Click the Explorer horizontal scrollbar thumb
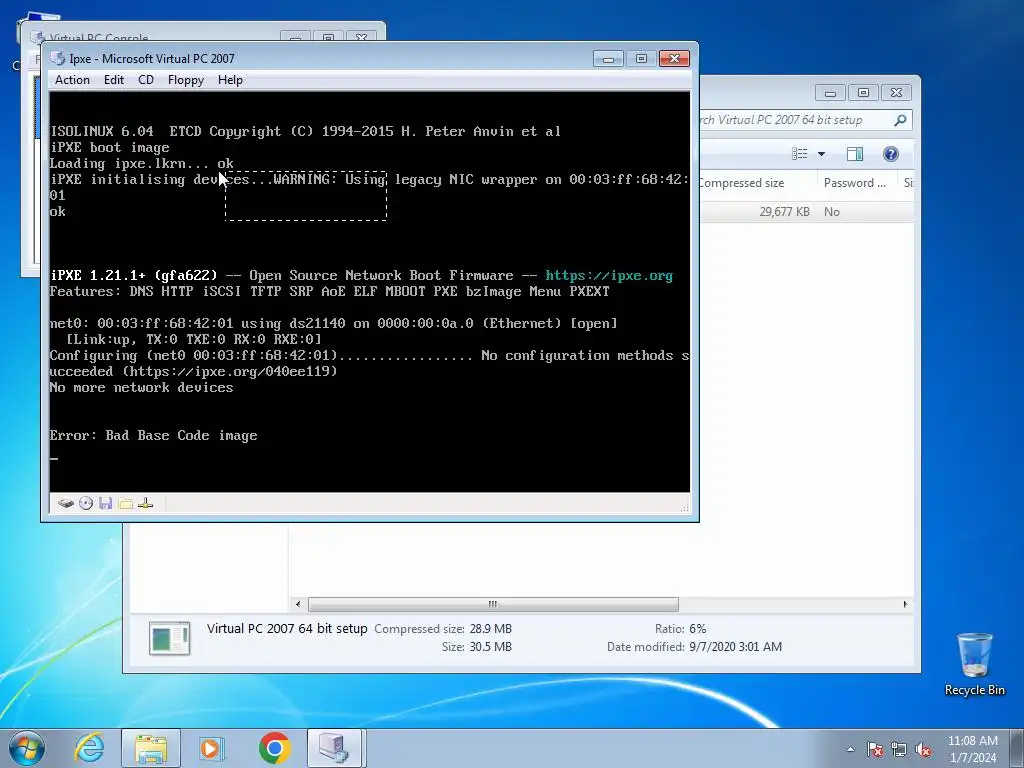Screen dimensions: 1024x768 493,604
